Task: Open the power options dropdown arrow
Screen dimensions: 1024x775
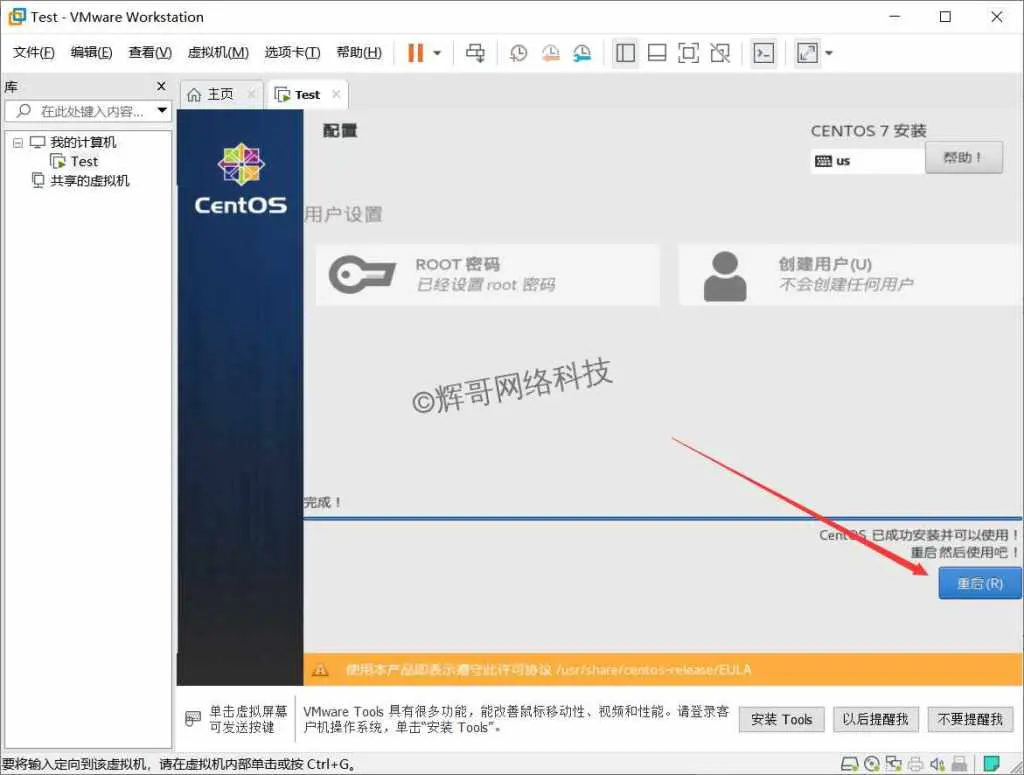Action: (x=438, y=53)
